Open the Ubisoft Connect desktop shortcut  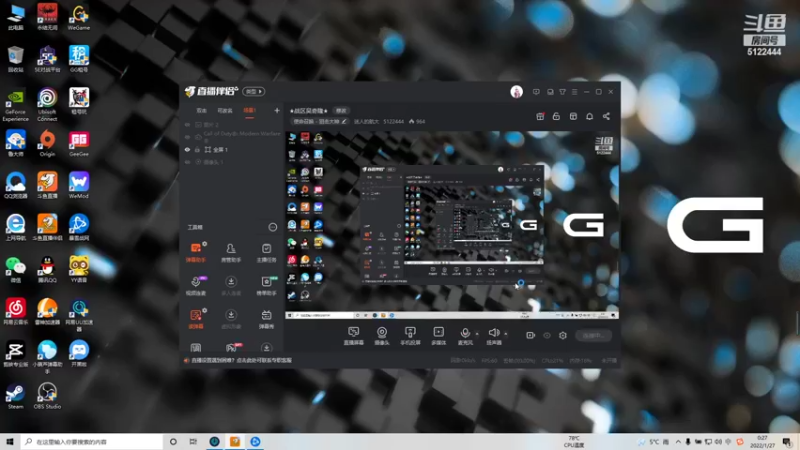pos(47,105)
